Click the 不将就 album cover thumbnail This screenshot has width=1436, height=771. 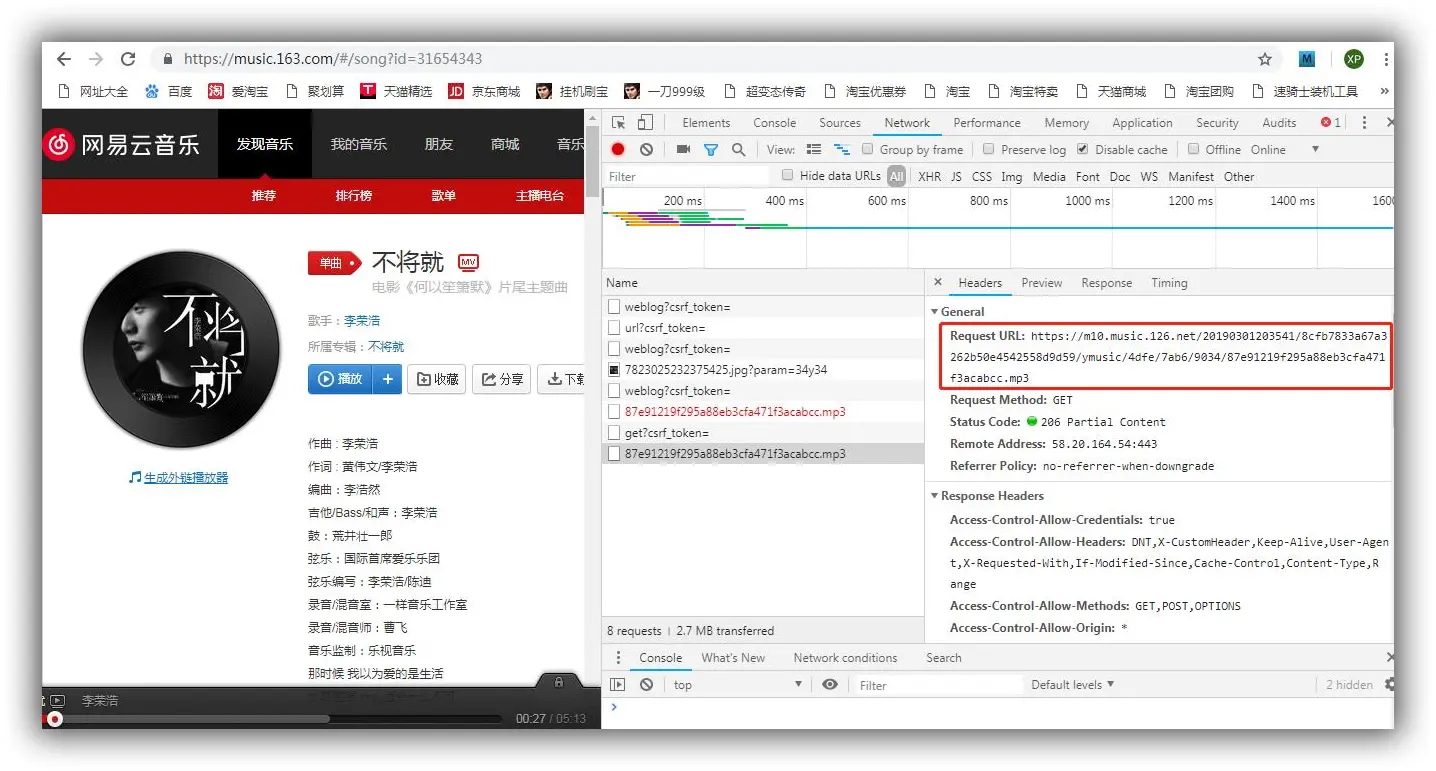pyautogui.click(x=179, y=348)
